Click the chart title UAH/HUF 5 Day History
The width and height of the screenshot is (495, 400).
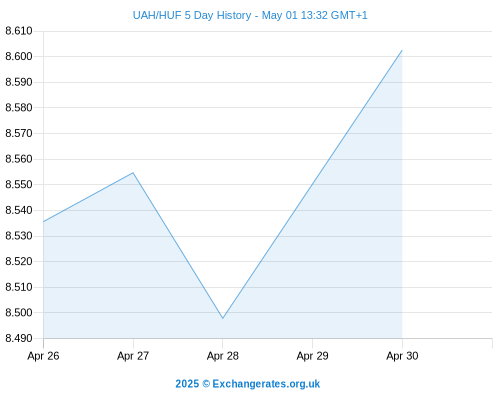(x=192, y=15)
